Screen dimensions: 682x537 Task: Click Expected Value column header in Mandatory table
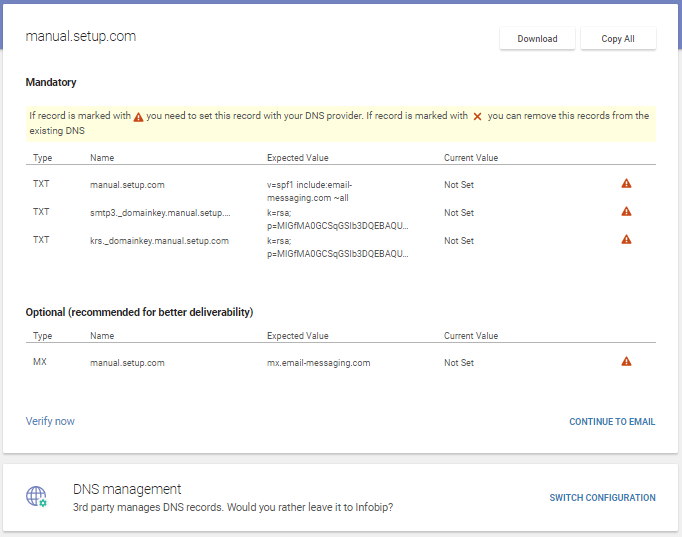point(297,158)
